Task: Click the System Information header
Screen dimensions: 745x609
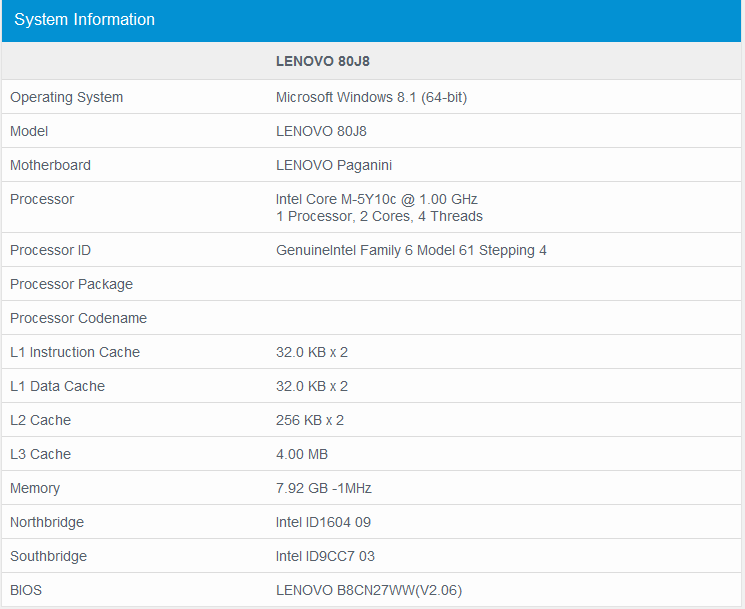Action: point(85,20)
